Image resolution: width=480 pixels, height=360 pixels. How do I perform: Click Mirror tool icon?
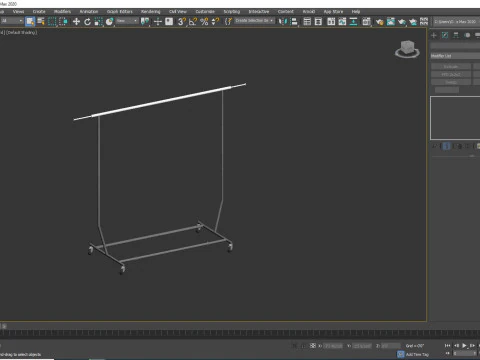click(x=283, y=22)
